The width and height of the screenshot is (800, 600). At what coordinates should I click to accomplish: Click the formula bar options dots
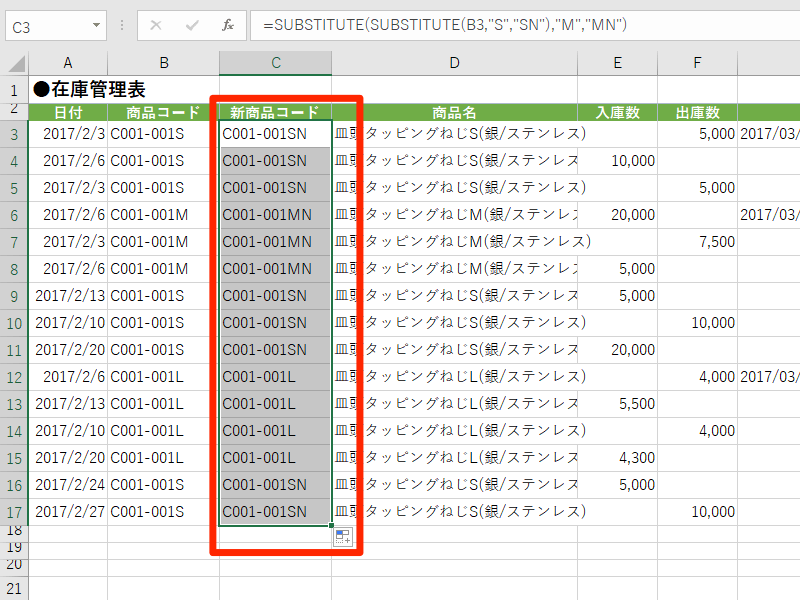[x=122, y=25]
